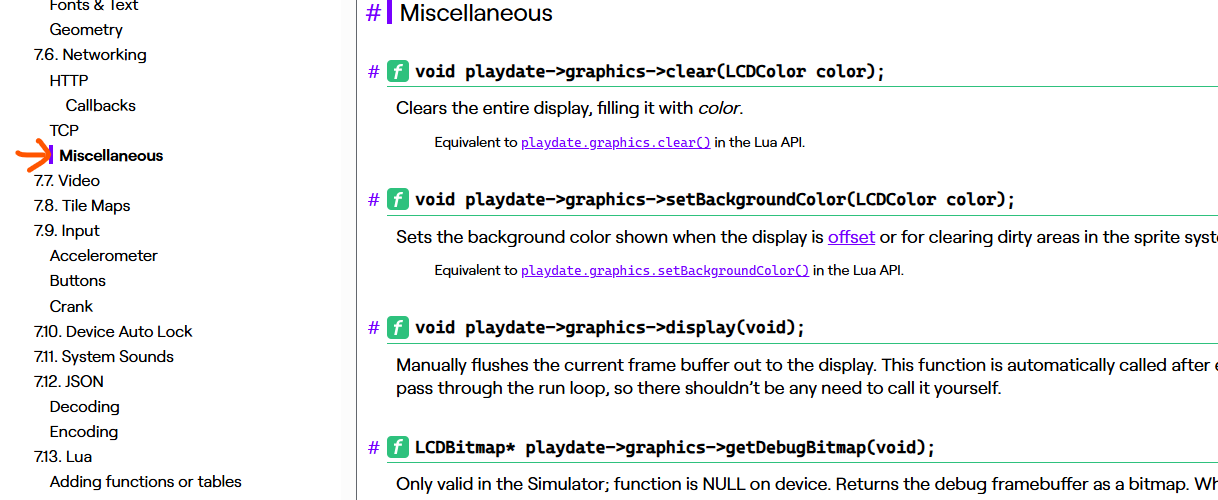
Task: Open Callbacks under HTTP in the sidebar
Action: click(x=101, y=105)
